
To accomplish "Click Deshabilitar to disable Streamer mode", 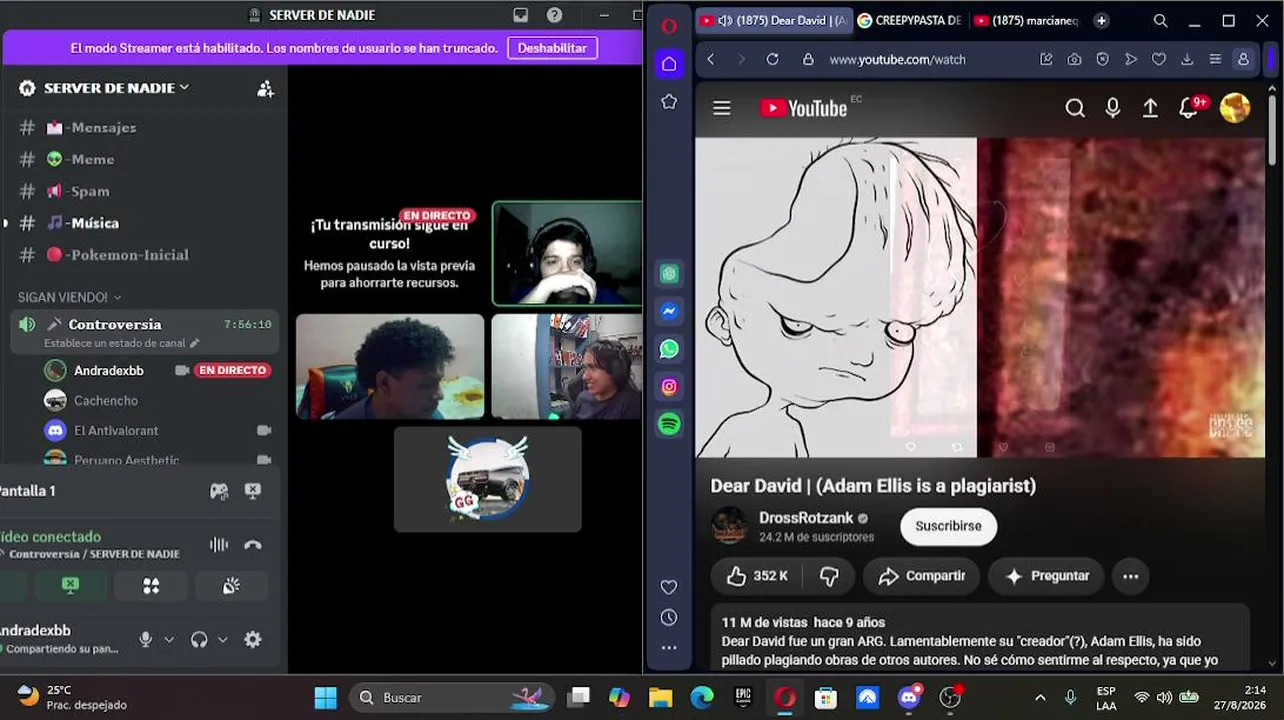I will [x=552, y=48].
